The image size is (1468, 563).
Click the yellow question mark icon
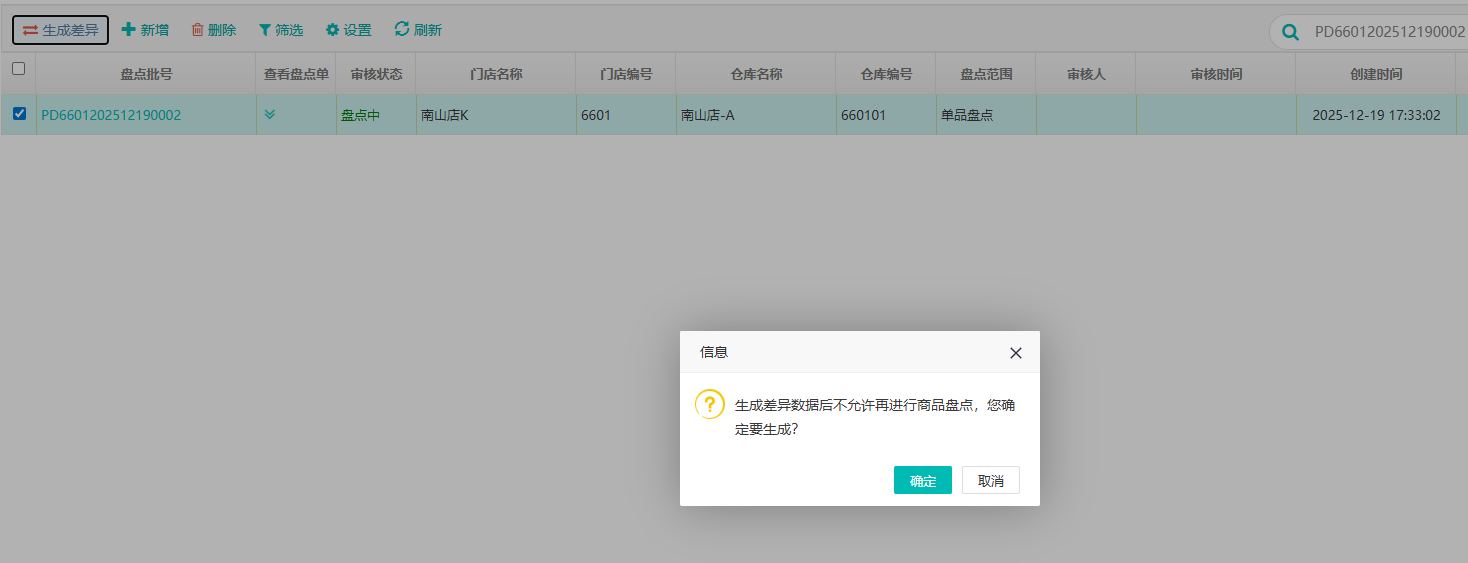(x=709, y=404)
